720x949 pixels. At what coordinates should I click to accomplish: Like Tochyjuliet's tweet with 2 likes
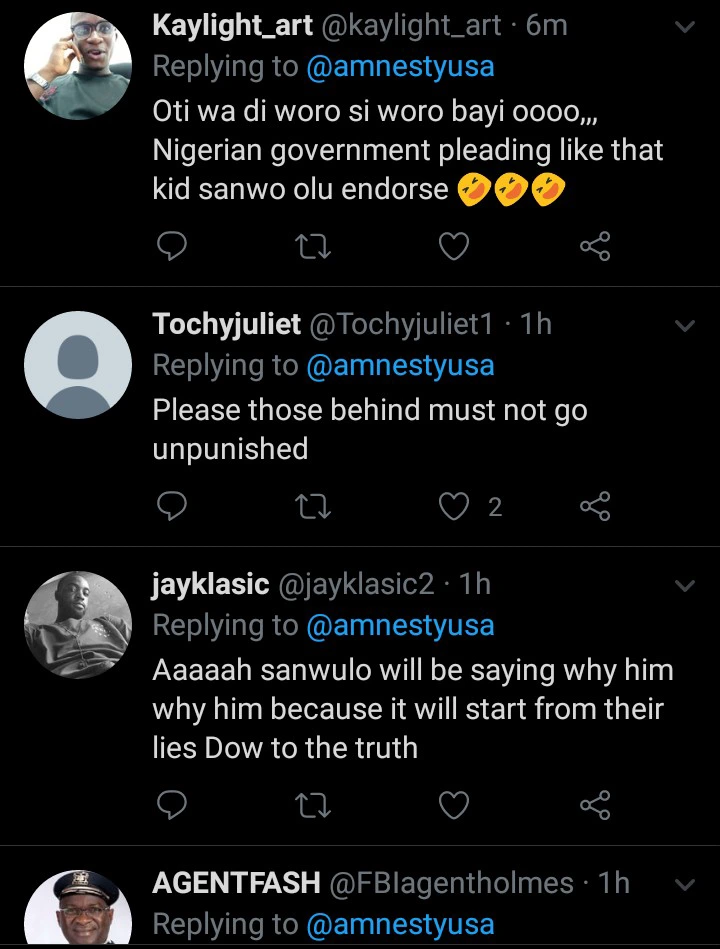(x=455, y=507)
